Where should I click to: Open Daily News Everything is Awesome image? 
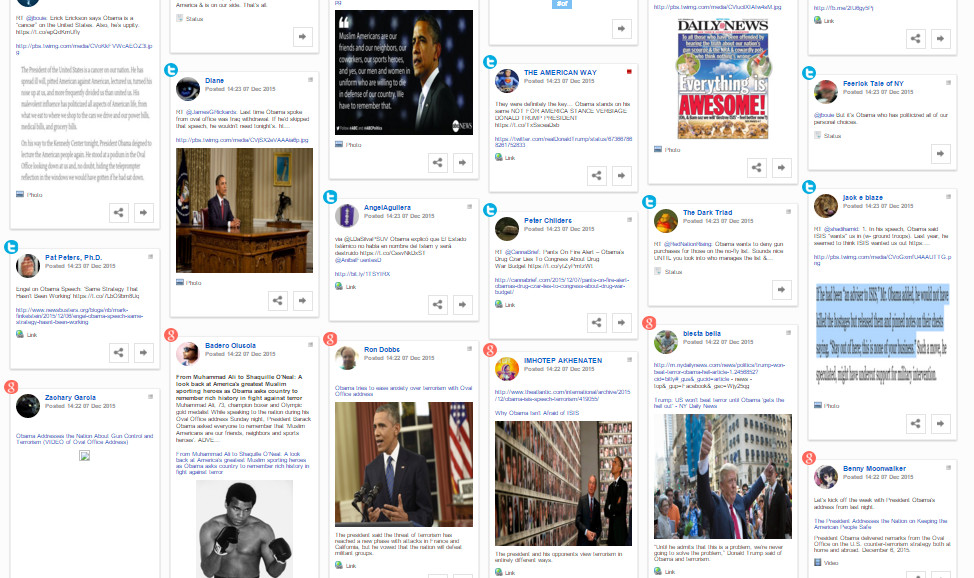723,78
